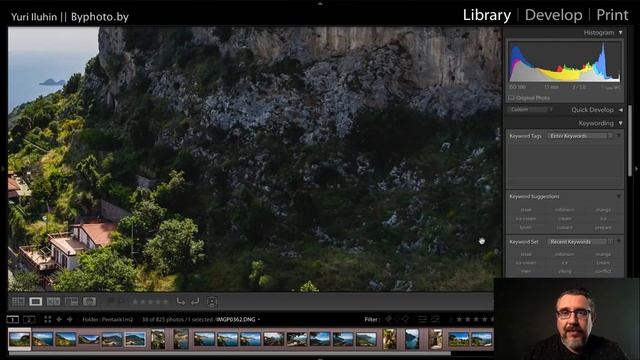Toggle the second flag filter icon beside Filter

[405, 319]
